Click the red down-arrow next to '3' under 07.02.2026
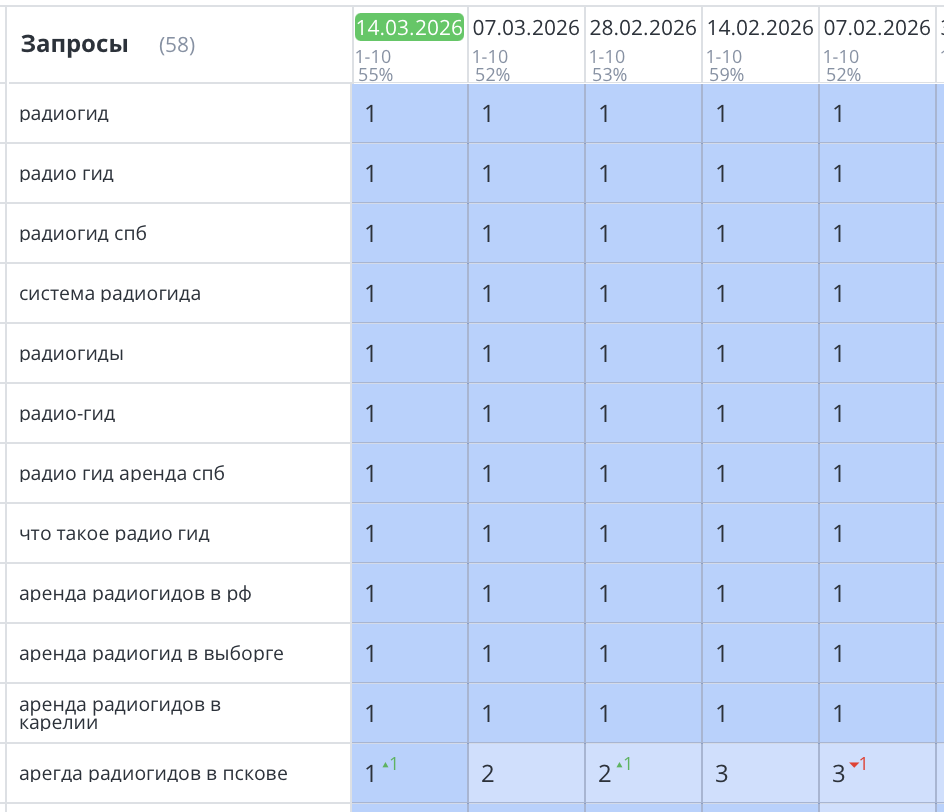The height and width of the screenshot is (812, 944). tap(856, 765)
